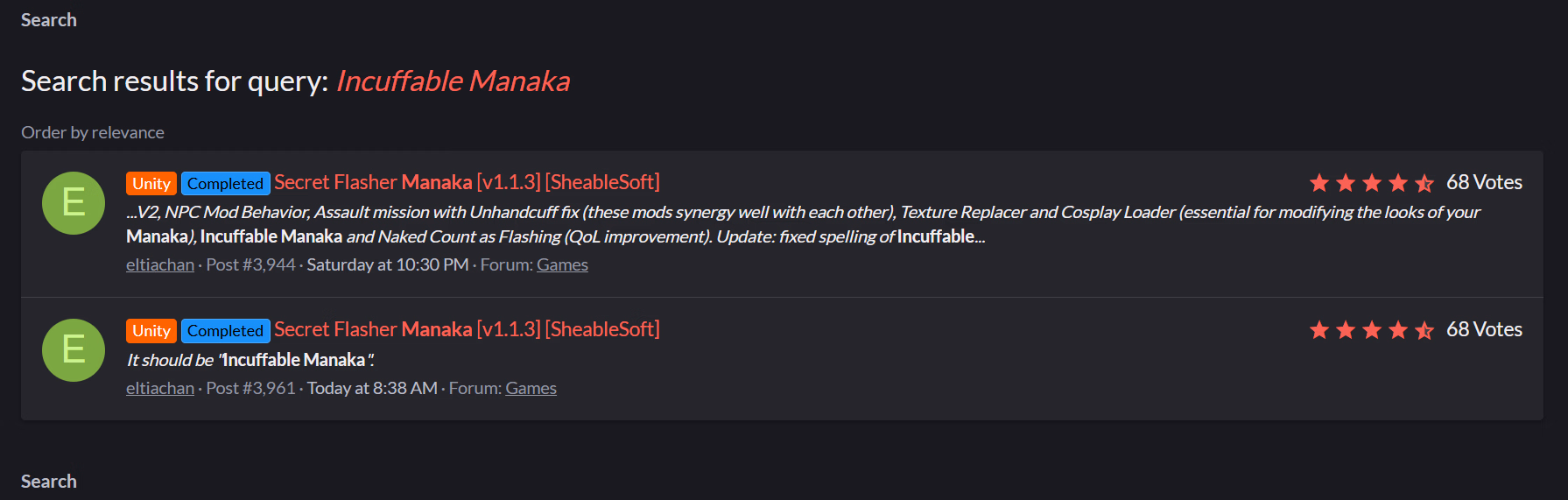The height and width of the screenshot is (500, 1568).
Task: Click the Unity tag in the second result
Action: tap(151, 331)
